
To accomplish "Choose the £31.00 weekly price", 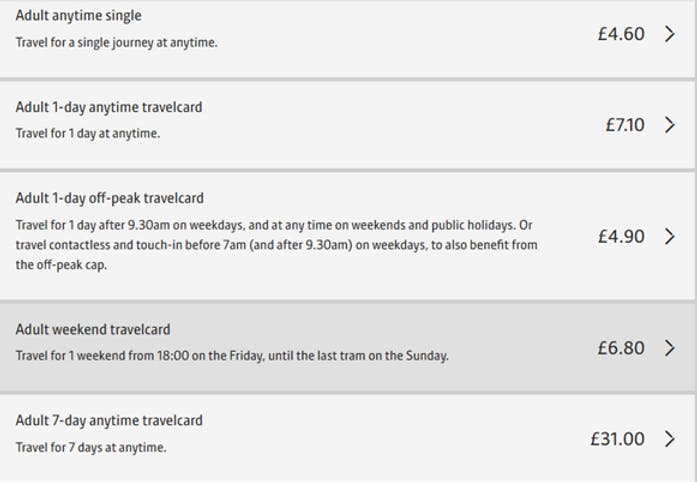I will pyautogui.click(x=617, y=439).
